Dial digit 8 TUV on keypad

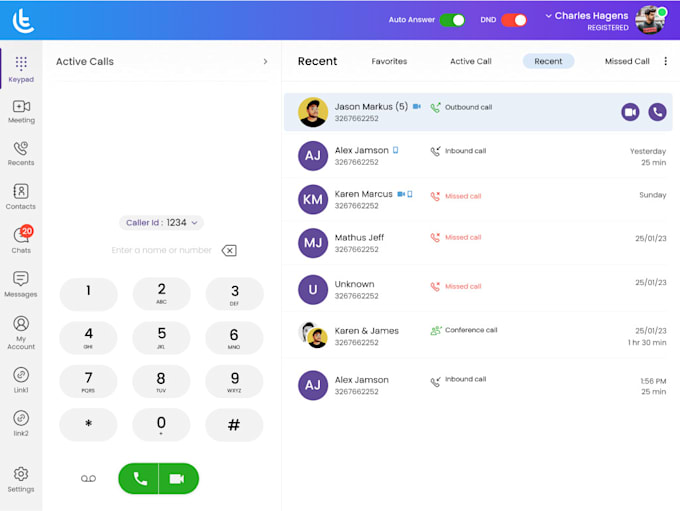(161, 381)
